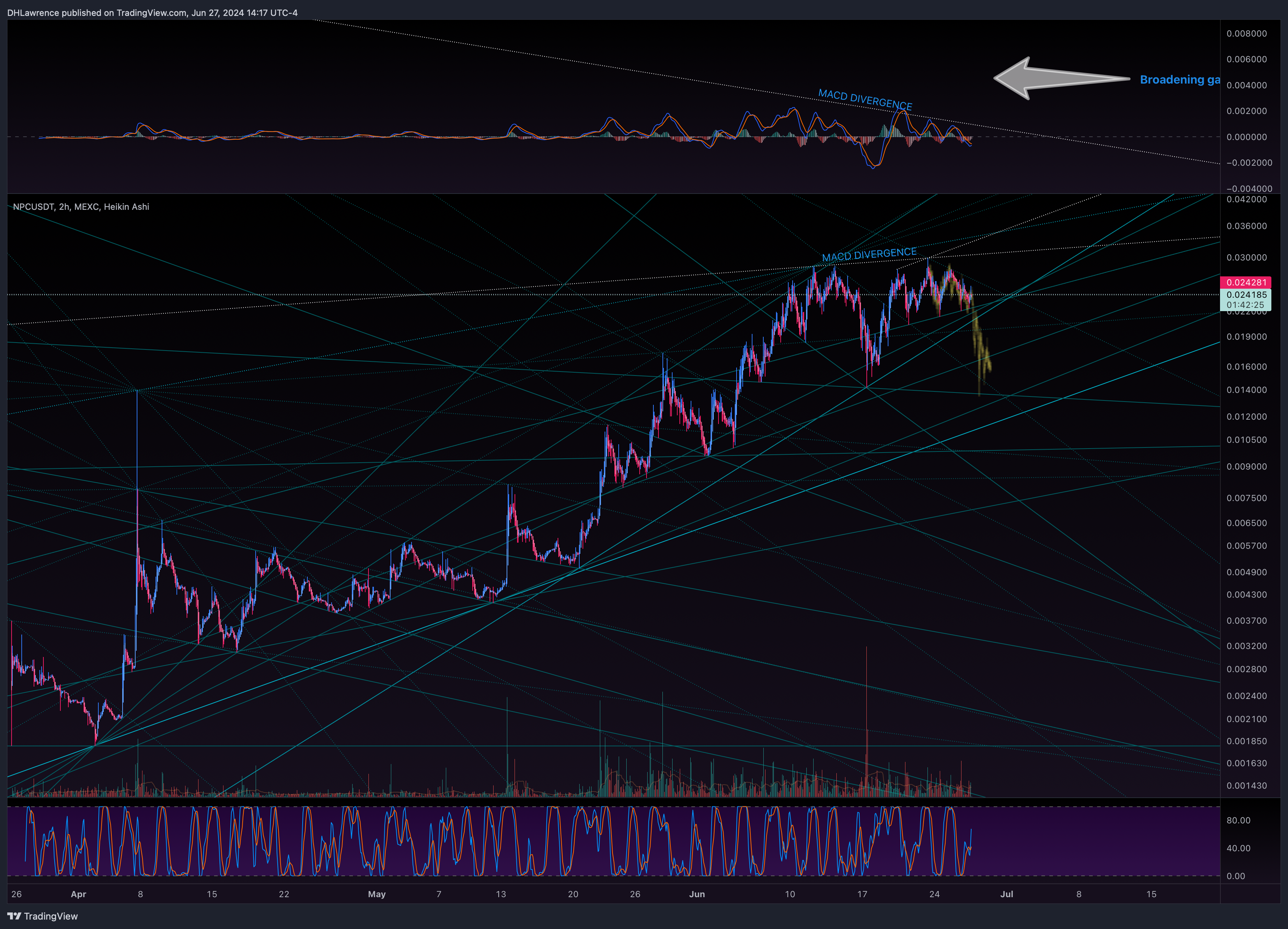The width and height of the screenshot is (1288, 929).
Task: Click the 0.003200 price axis value
Action: 1246,646
